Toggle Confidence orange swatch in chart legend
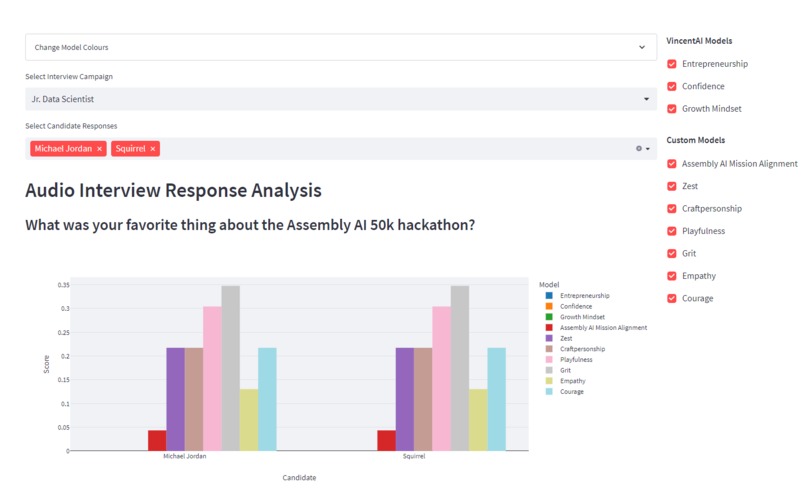The image size is (806, 492). pos(549,306)
